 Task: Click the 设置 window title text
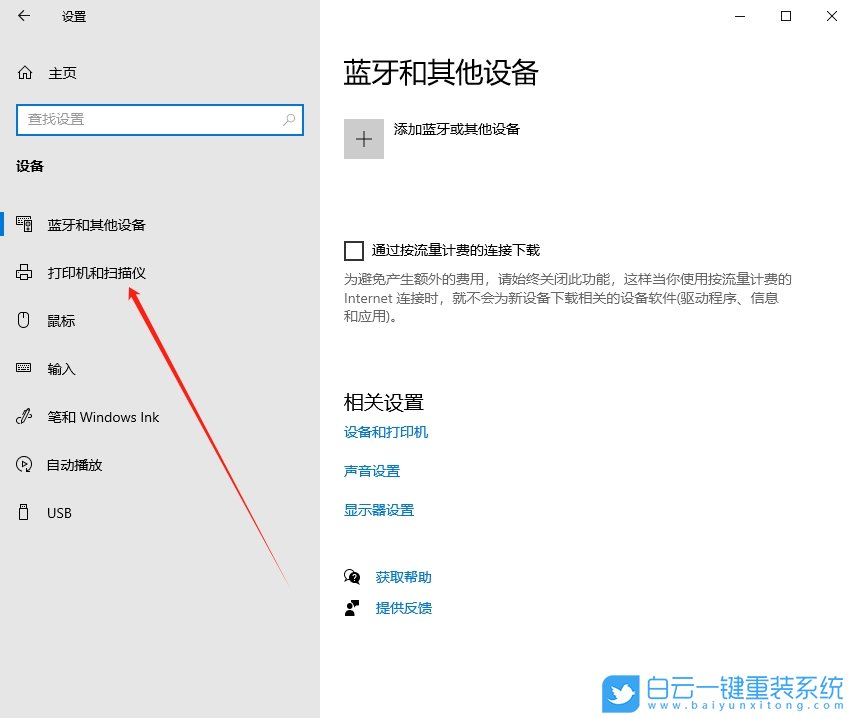pos(72,16)
